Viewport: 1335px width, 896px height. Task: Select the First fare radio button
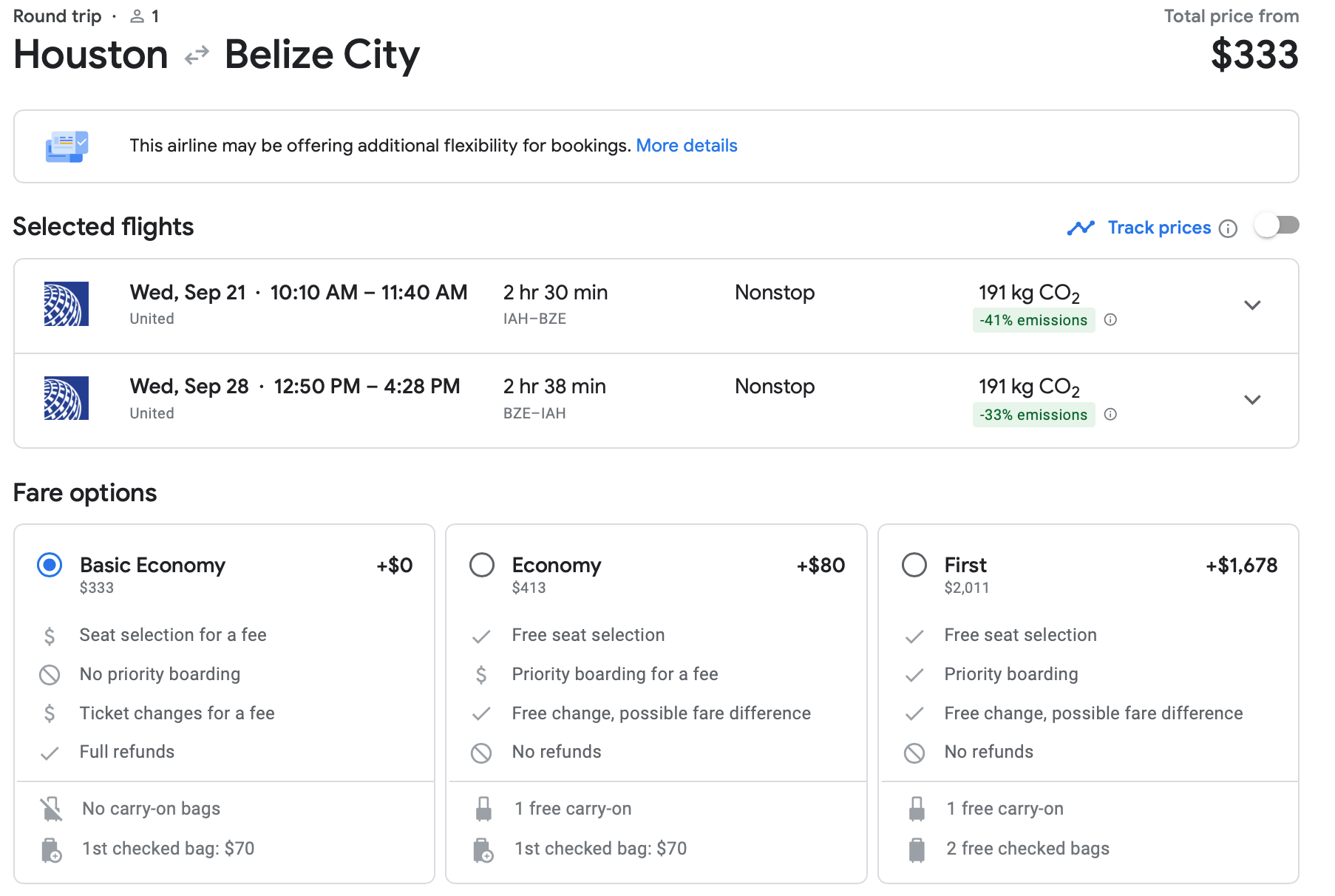914,566
